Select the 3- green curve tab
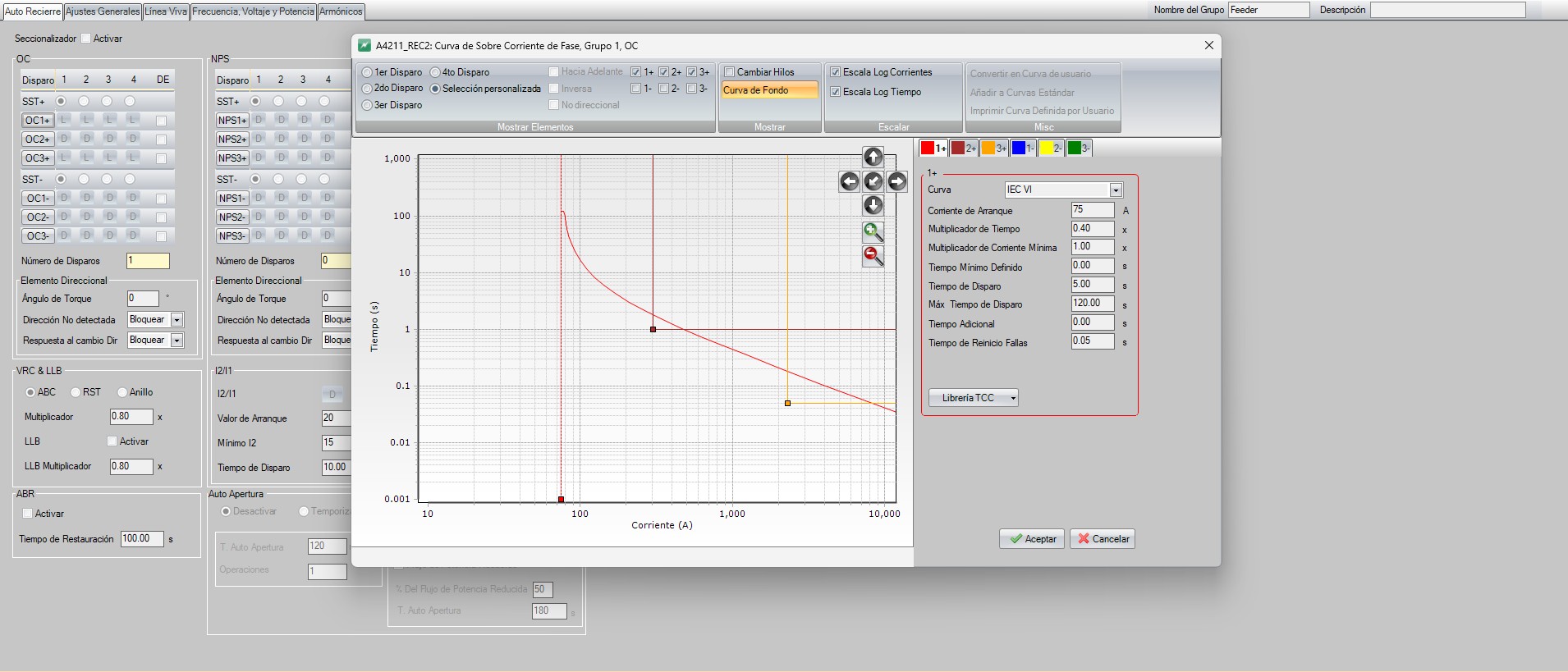The height and width of the screenshot is (672, 1568). click(1079, 148)
